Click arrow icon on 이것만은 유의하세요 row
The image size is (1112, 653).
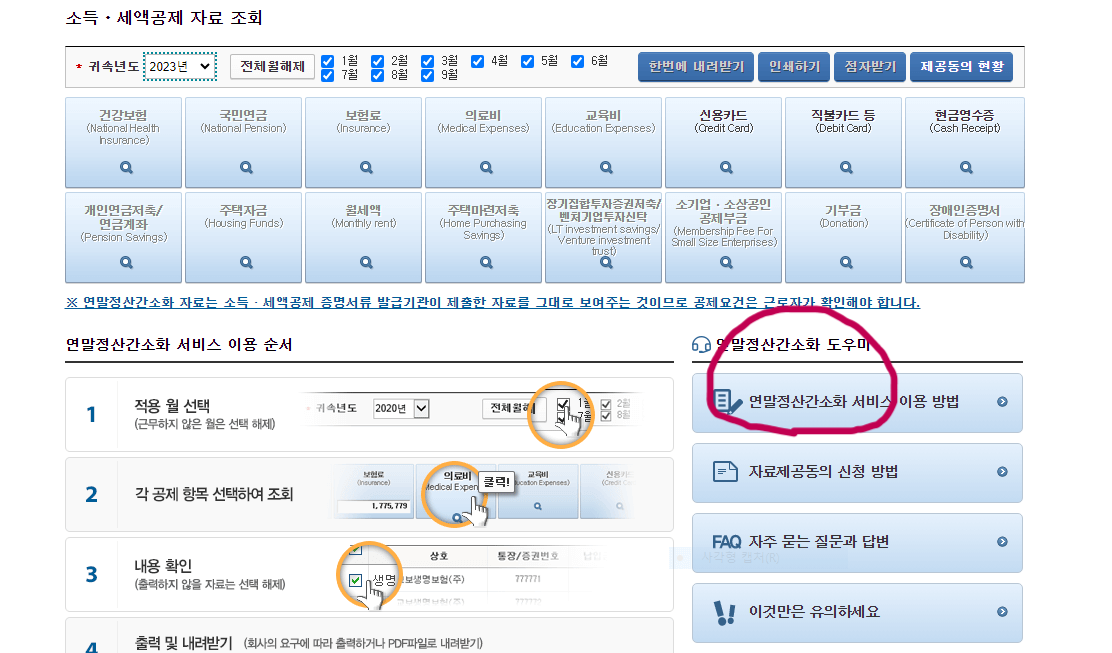click(x=1002, y=612)
